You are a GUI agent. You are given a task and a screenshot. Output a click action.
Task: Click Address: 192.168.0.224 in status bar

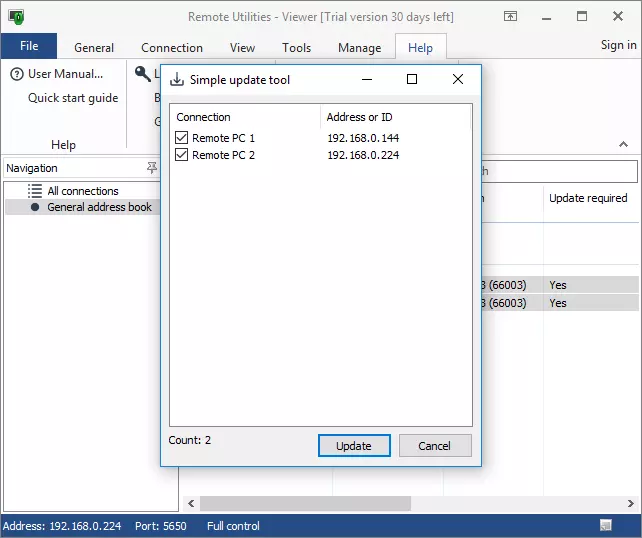click(x=62, y=526)
